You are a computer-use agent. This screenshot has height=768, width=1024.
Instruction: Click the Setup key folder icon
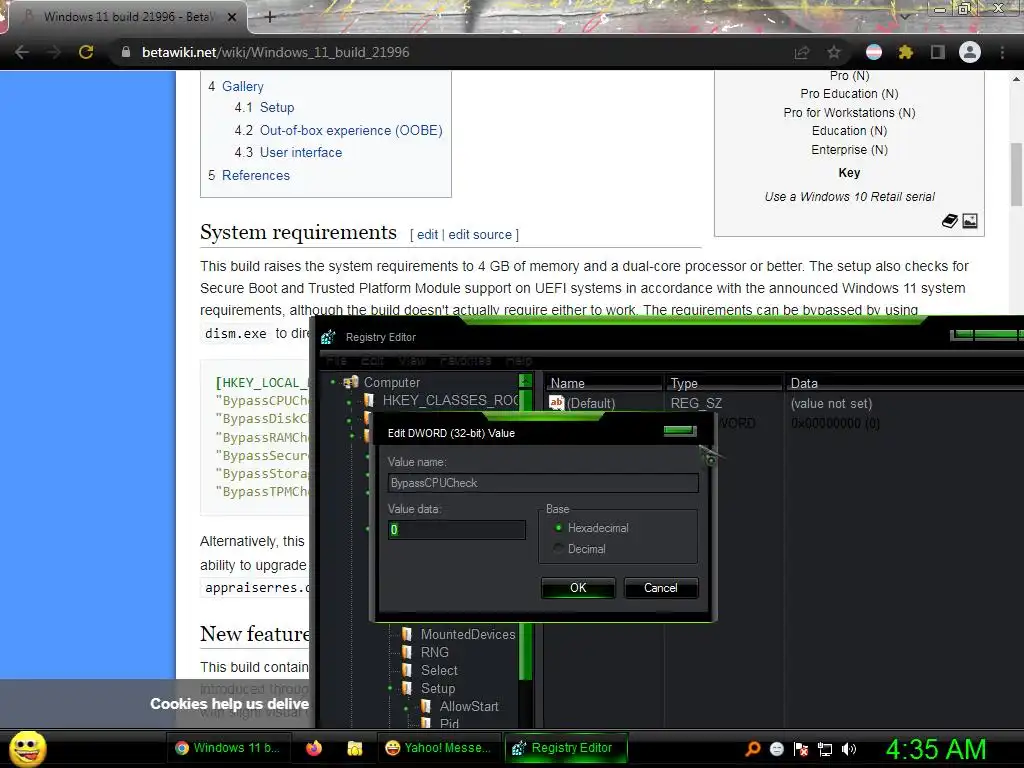tap(407, 688)
